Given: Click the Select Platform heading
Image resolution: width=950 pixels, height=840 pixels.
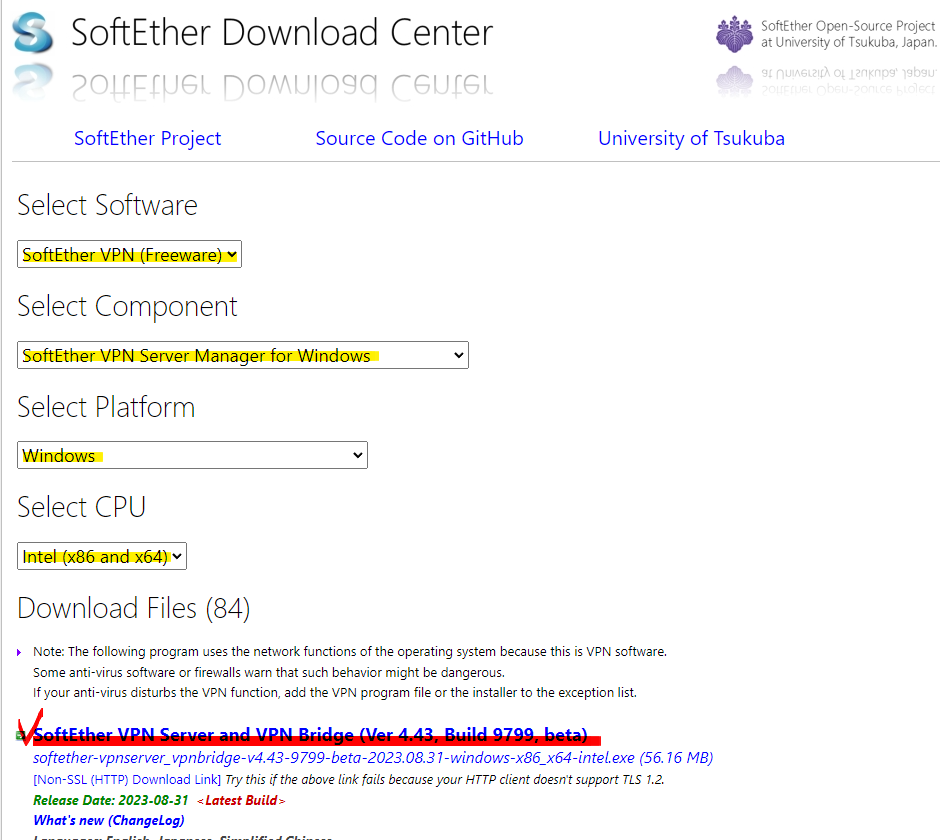Looking at the screenshot, I should tap(106, 407).
